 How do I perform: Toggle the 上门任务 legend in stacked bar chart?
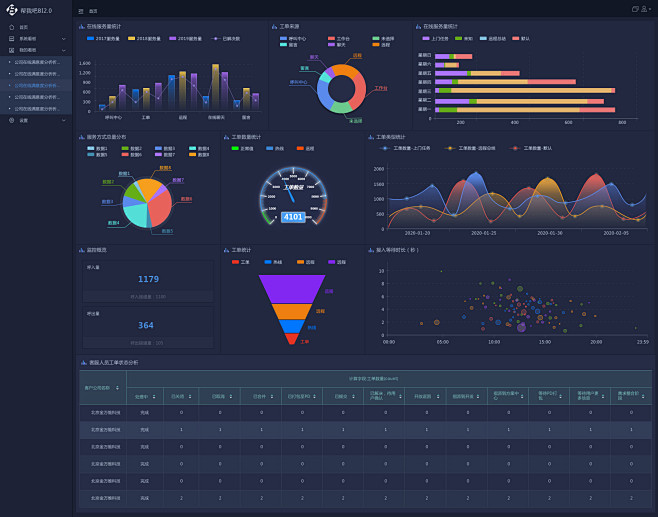436,38
